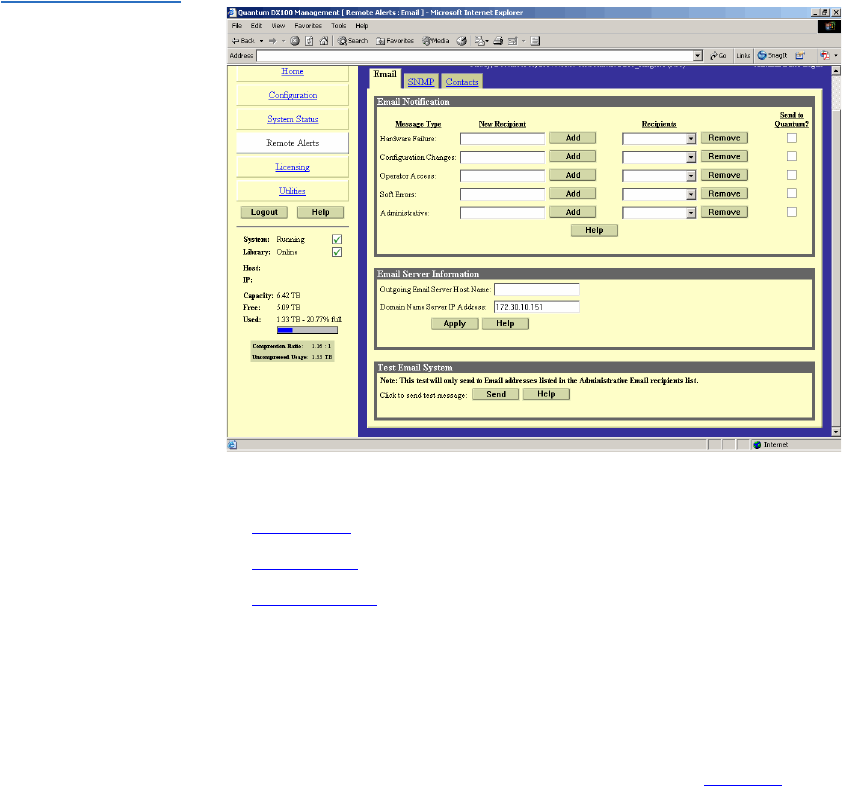
Task: Open the System Status link
Action: pos(293,119)
